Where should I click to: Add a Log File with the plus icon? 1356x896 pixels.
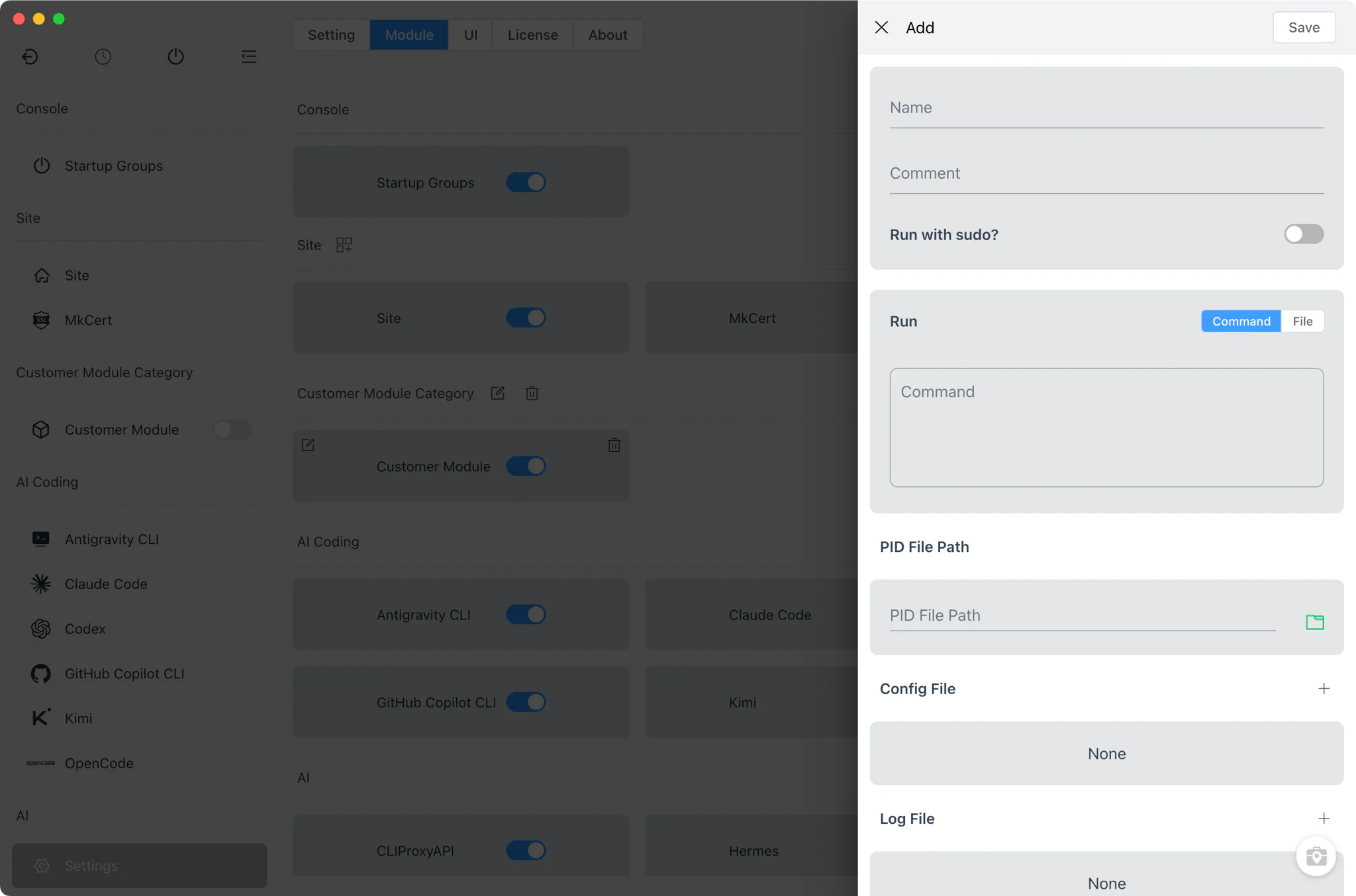pos(1324,819)
